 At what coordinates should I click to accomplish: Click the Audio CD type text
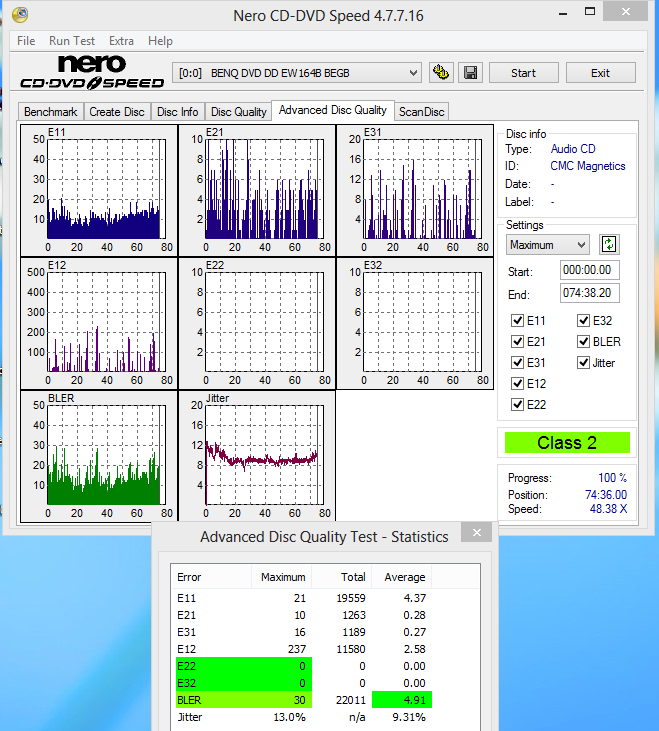(x=573, y=149)
